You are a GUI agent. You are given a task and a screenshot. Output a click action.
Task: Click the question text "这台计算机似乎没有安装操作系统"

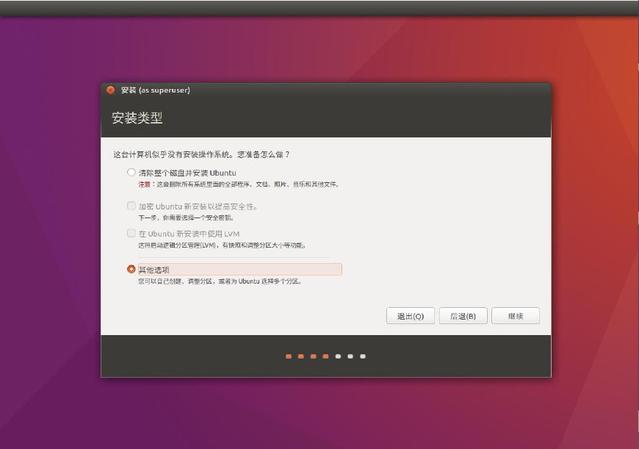click(x=174, y=154)
